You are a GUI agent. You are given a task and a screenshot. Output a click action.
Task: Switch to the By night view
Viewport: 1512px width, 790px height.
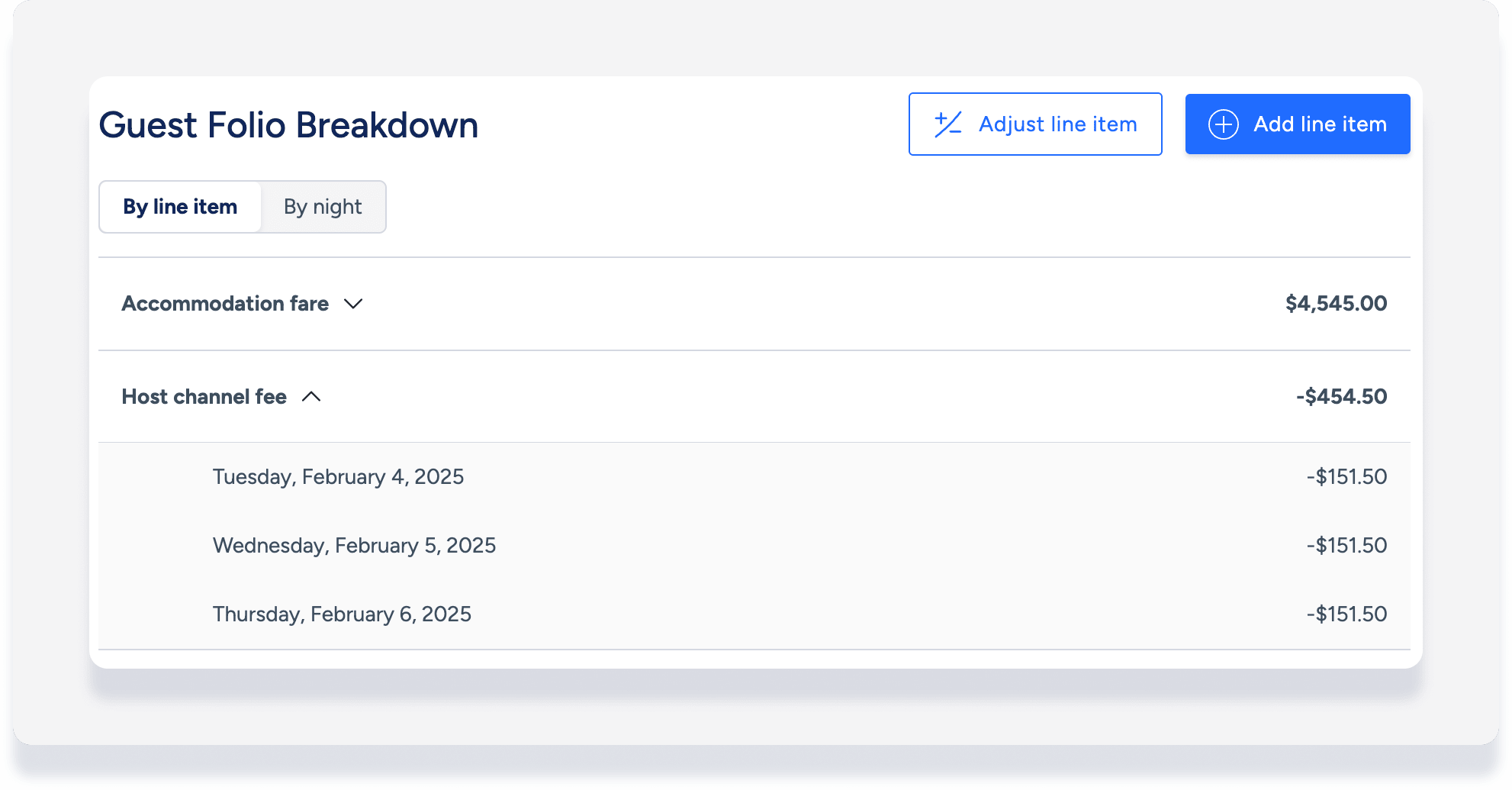click(x=323, y=207)
